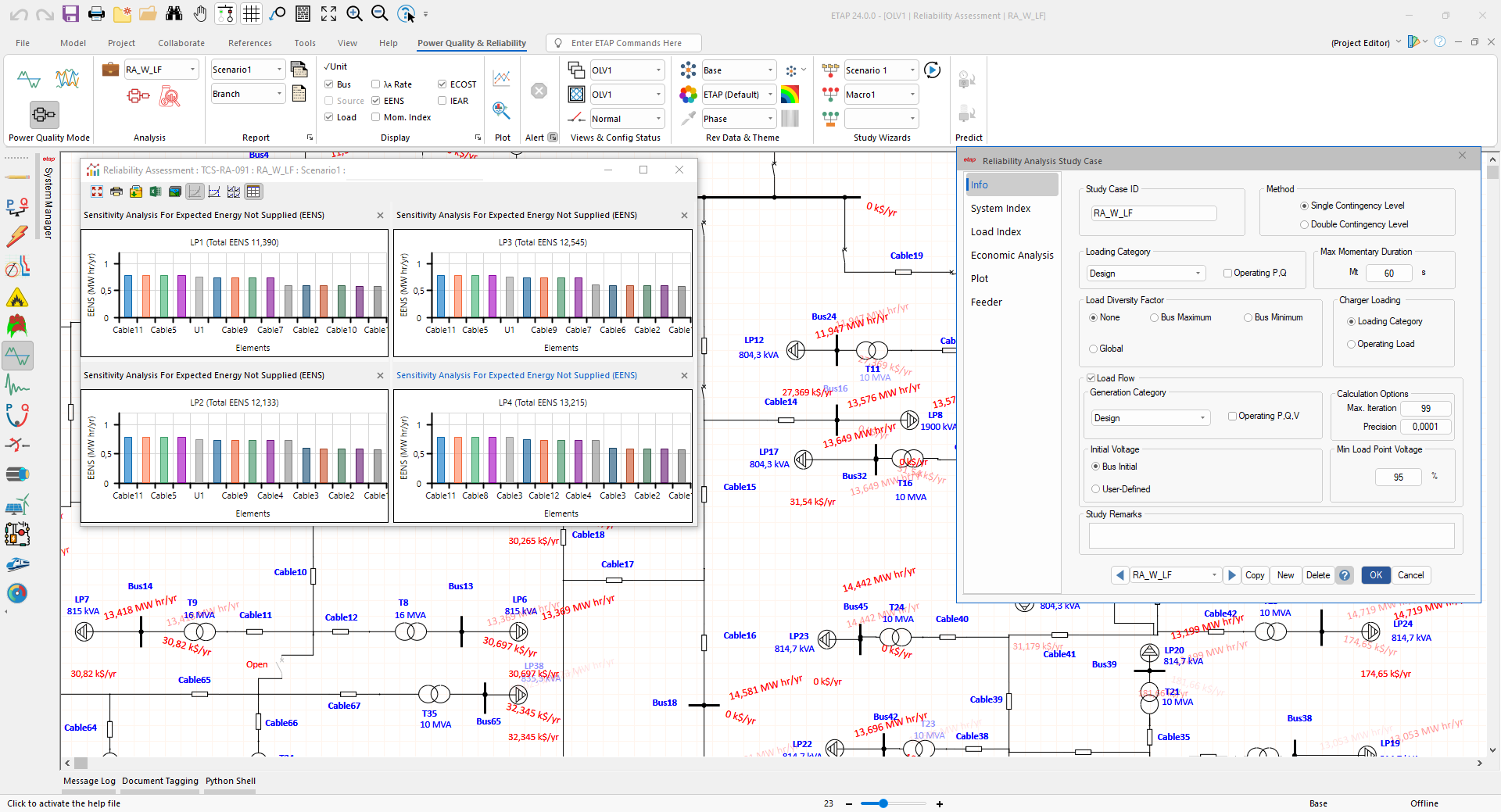Open the Export to Excel icon in Reliability Assessment toolbar
This screenshot has height=812, width=1501.
[155, 191]
